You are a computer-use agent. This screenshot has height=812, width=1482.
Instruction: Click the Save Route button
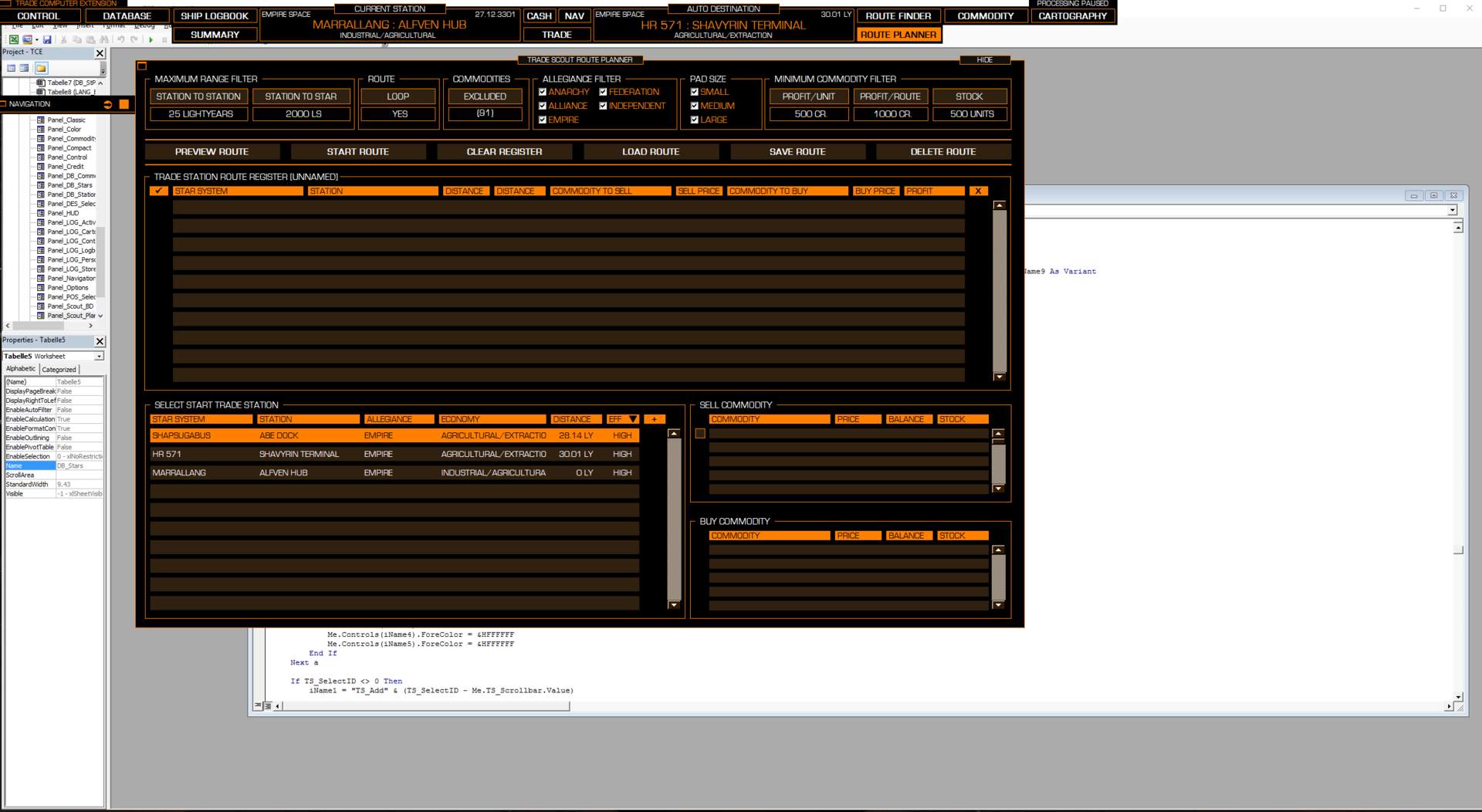tap(797, 151)
